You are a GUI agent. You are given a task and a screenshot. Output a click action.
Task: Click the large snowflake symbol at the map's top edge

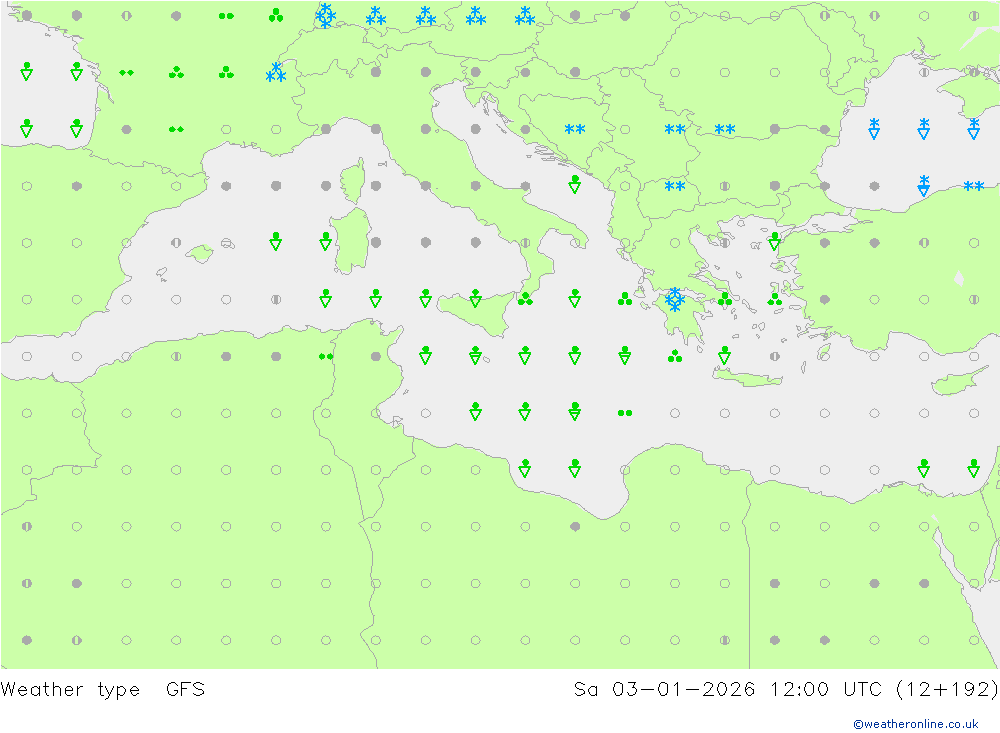tap(326, 15)
